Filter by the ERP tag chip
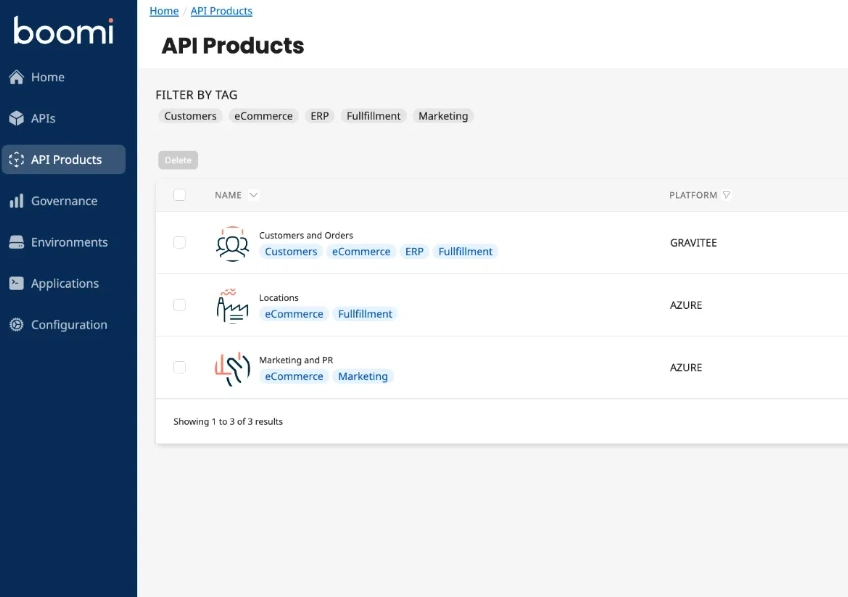Viewport: 848px width, 597px height. [319, 116]
